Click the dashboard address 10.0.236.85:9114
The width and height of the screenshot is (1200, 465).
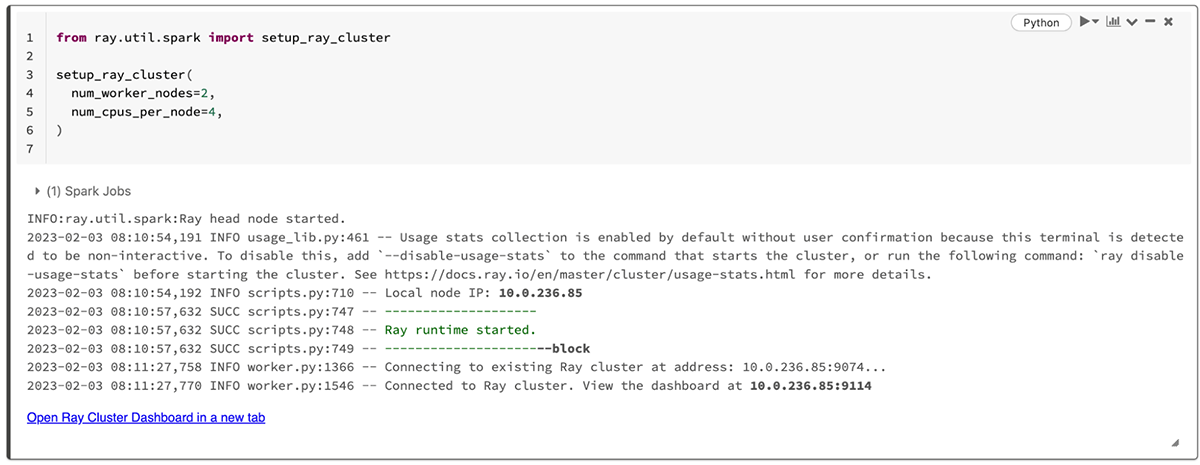pos(812,386)
